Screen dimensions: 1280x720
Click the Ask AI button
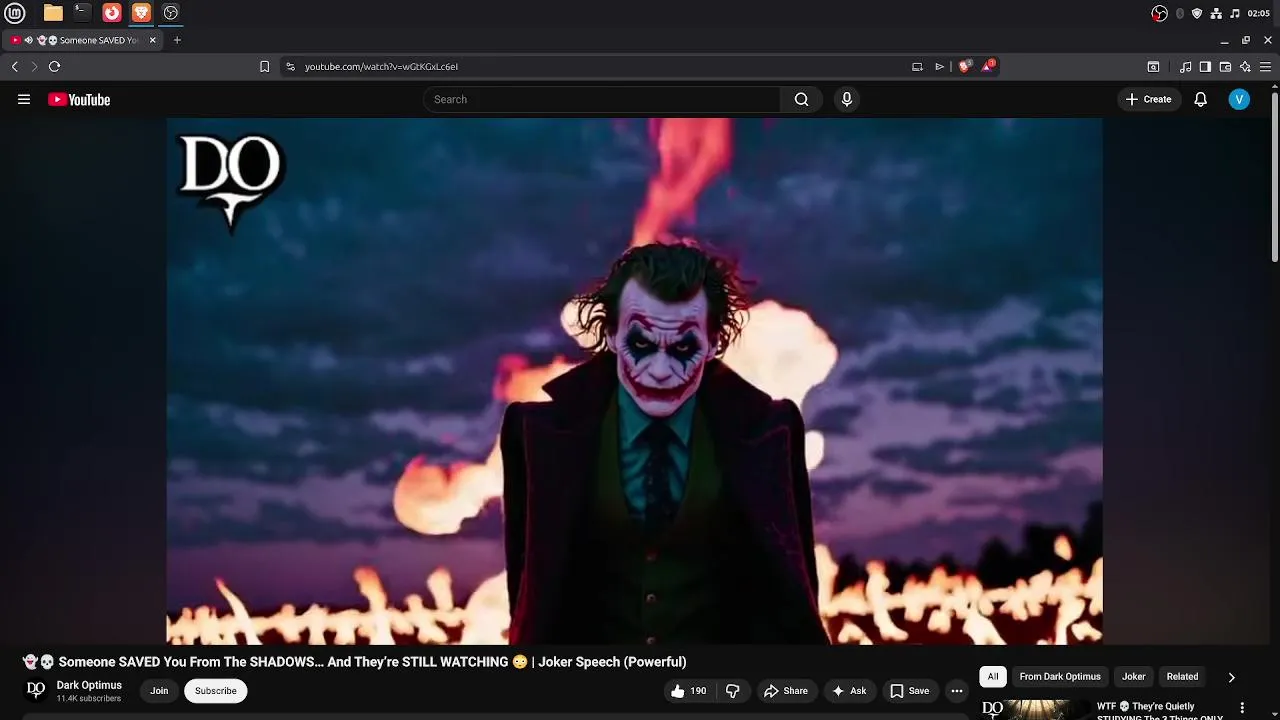[x=849, y=691]
